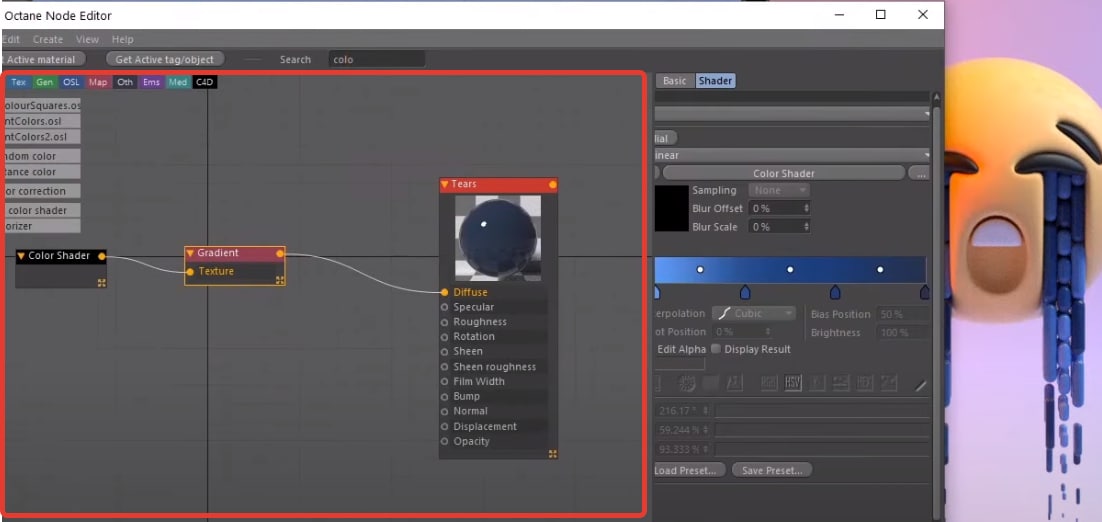The image size is (1102, 522).
Task: Click the Diffuse input pin on Tears
Action: tap(444, 292)
